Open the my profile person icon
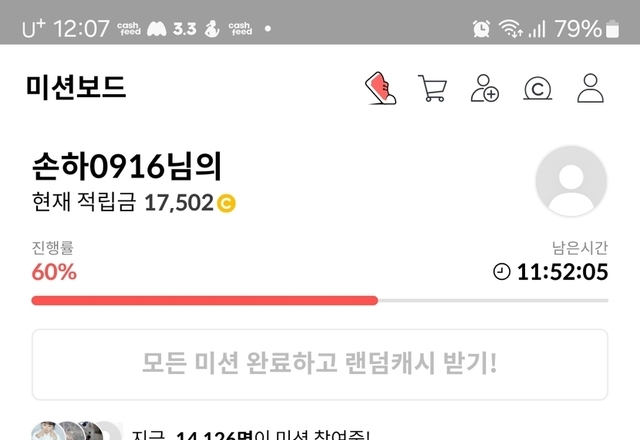640x440 pixels. click(590, 88)
